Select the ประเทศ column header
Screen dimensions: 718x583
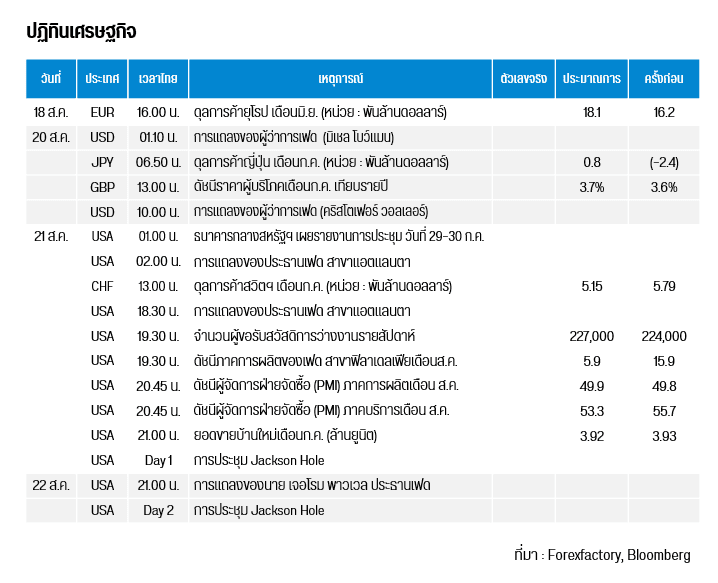pos(102,78)
